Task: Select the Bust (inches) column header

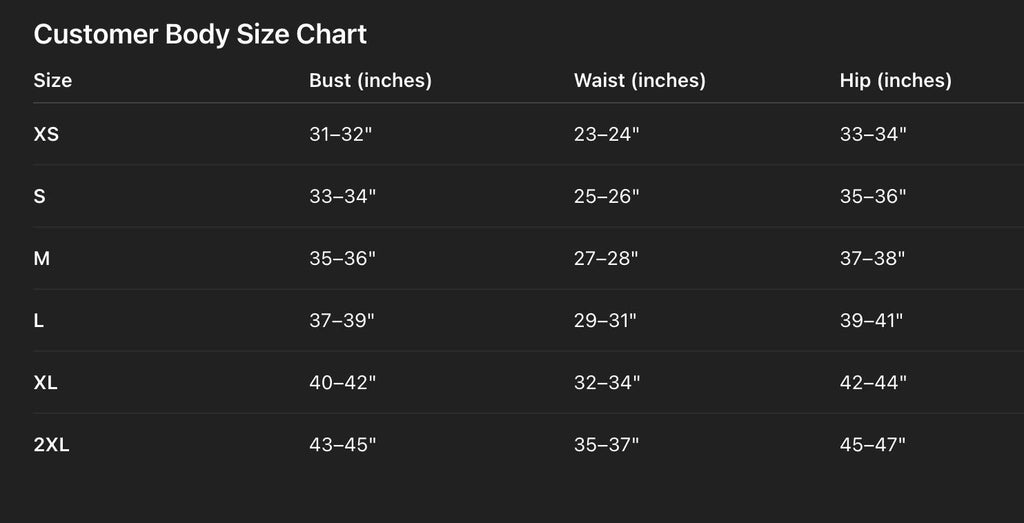Action: [370, 80]
